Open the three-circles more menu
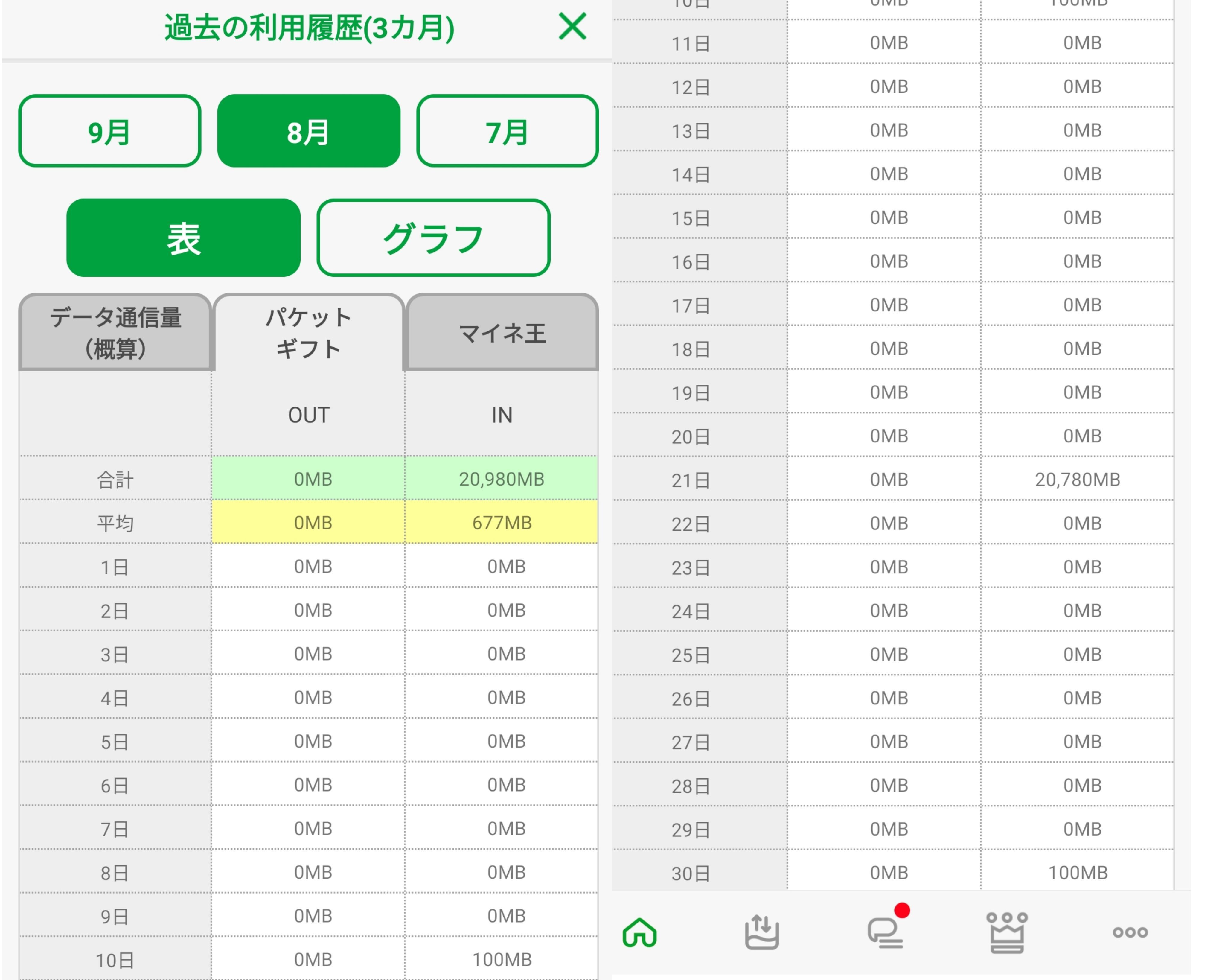This screenshot has width=1225, height=980. pyautogui.click(x=1130, y=932)
